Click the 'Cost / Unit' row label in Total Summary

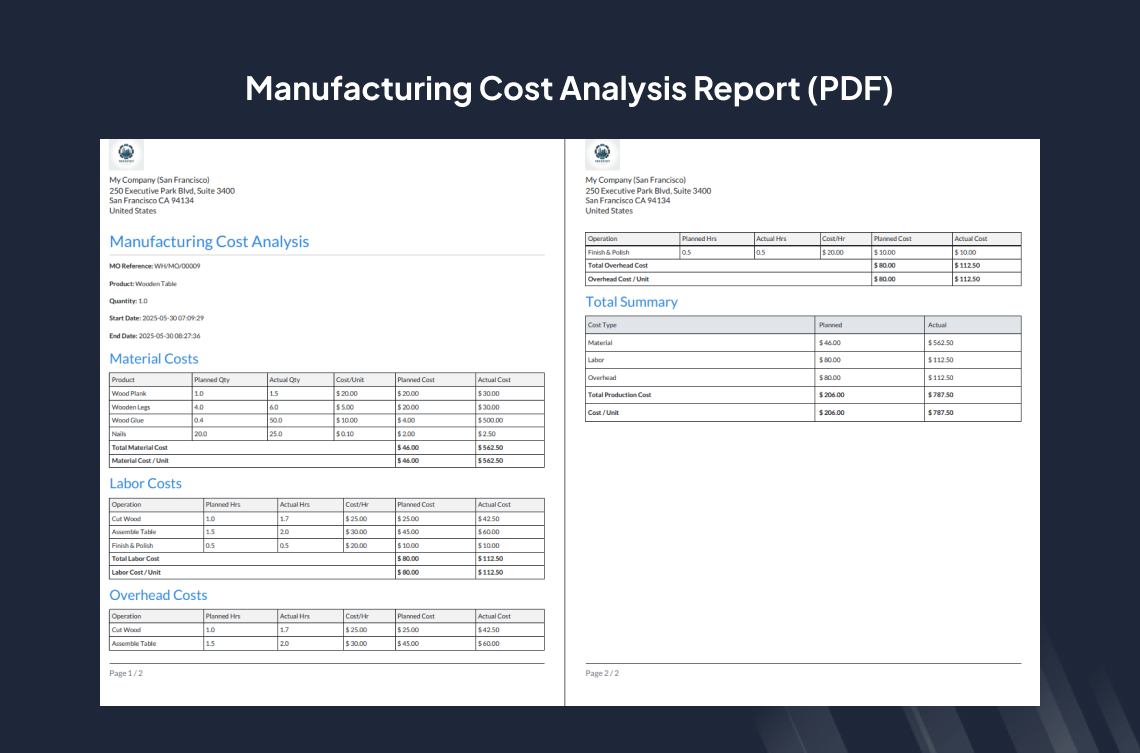coord(603,412)
